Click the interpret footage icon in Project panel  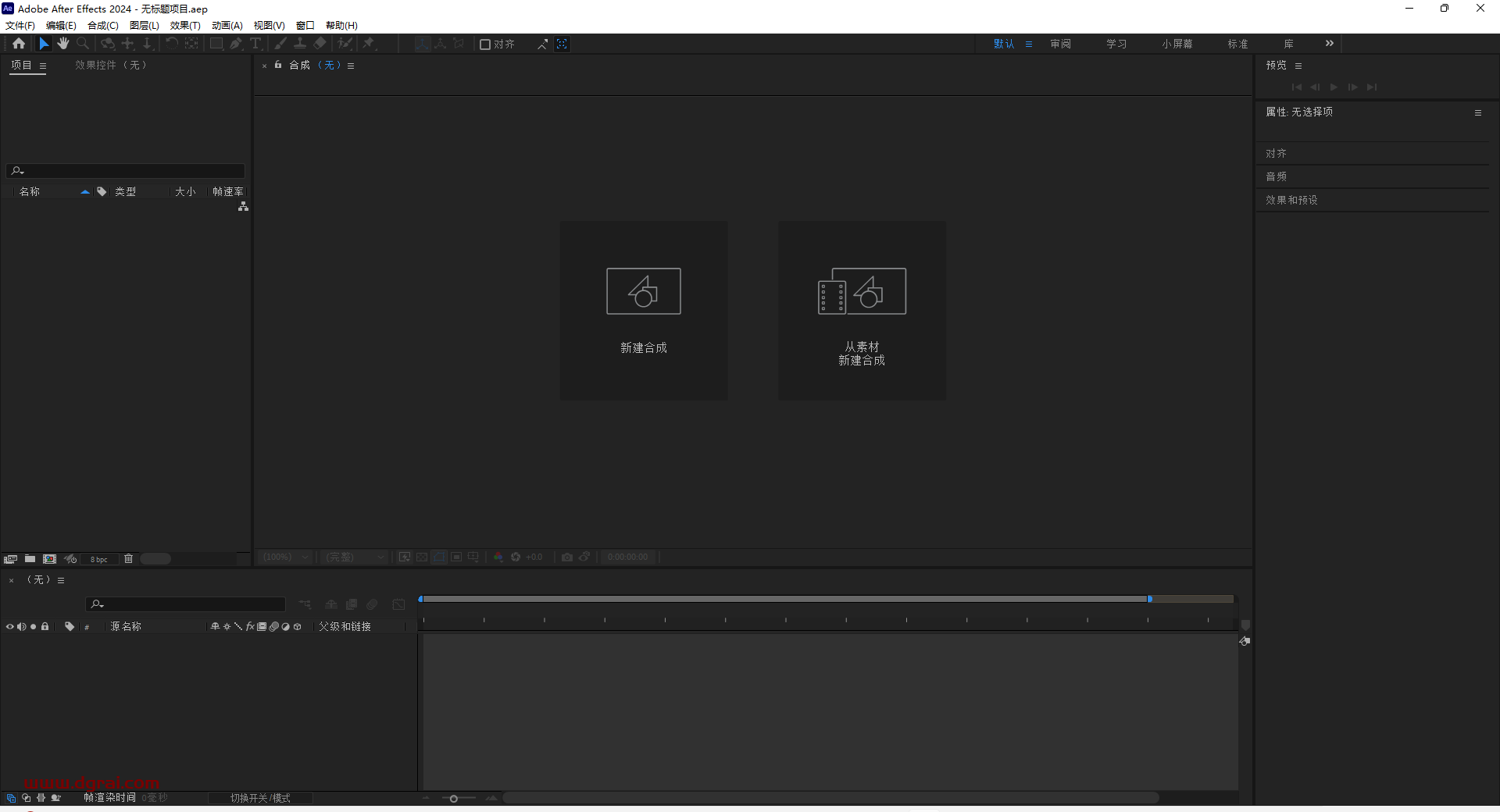[10, 559]
